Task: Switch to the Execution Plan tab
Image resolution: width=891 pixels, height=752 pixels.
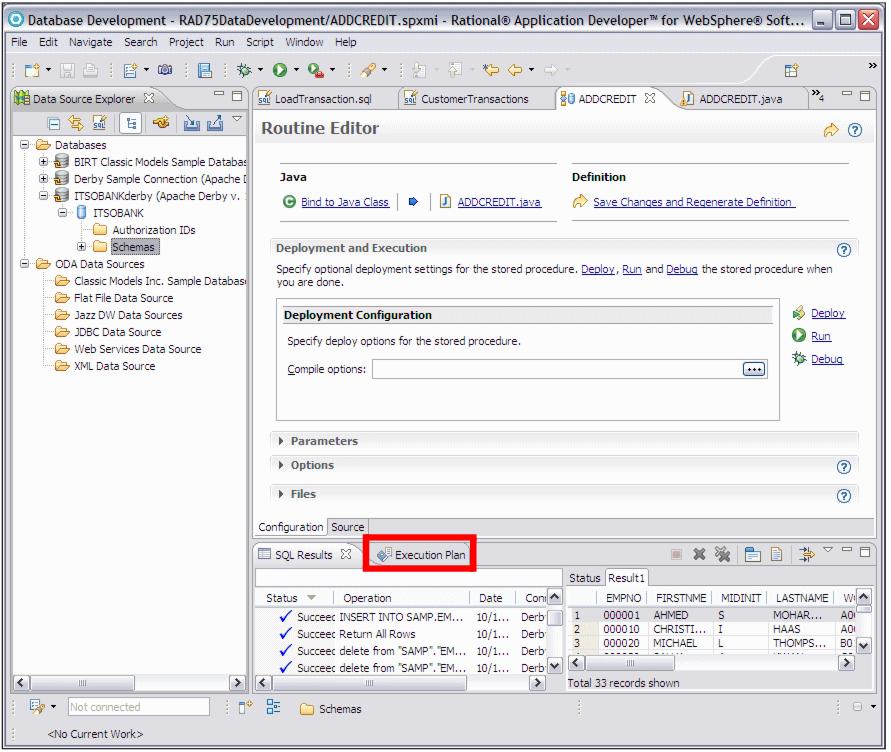Action: [x=421, y=554]
